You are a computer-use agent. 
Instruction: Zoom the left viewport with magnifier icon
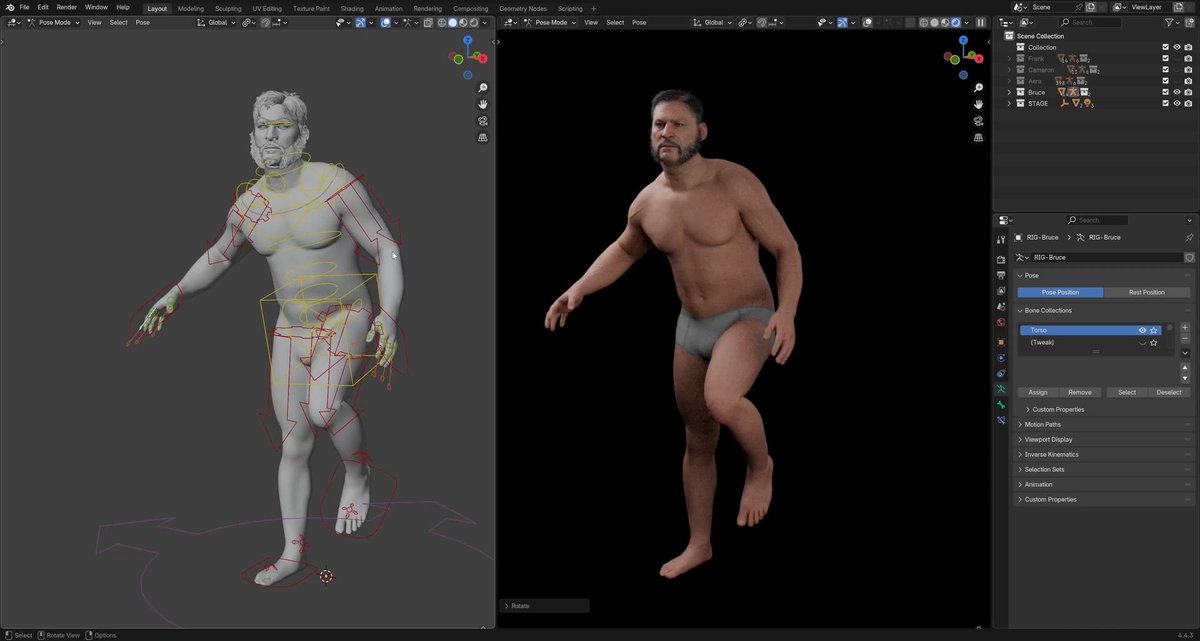[x=483, y=88]
